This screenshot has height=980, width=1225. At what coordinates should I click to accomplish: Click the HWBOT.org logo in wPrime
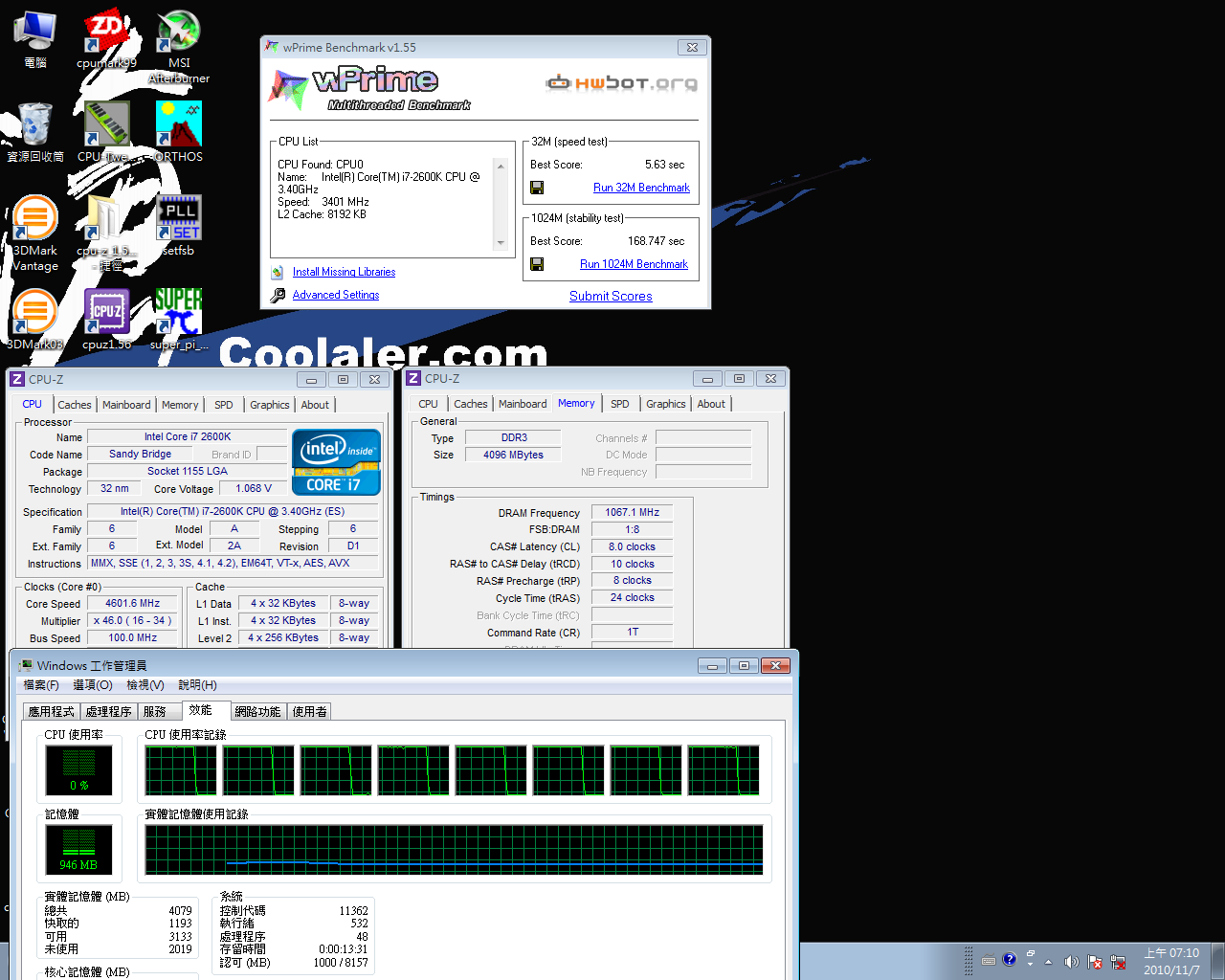pyautogui.click(x=621, y=83)
